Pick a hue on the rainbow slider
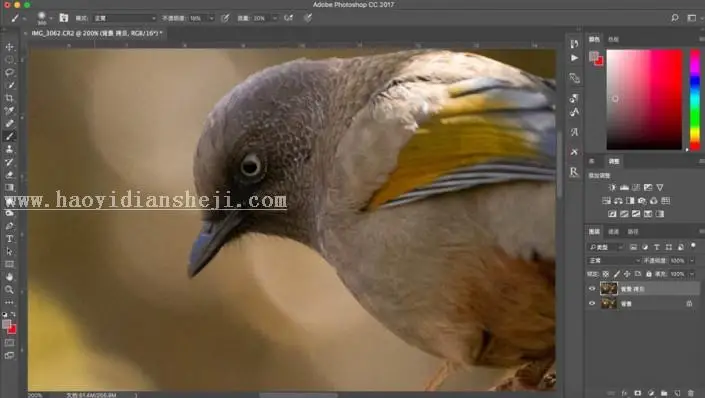The width and height of the screenshot is (705, 398). (695, 100)
